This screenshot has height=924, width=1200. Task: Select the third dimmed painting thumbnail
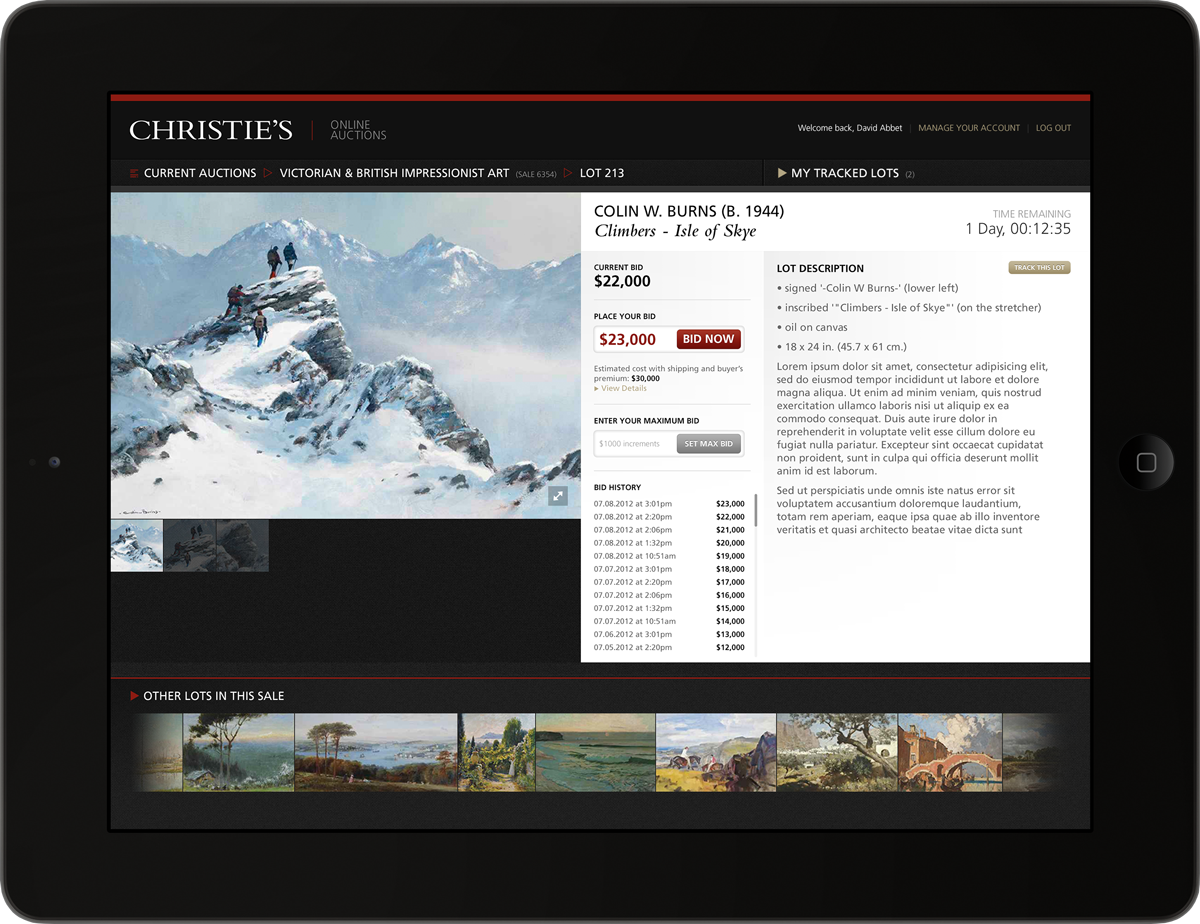coord(242,545)
